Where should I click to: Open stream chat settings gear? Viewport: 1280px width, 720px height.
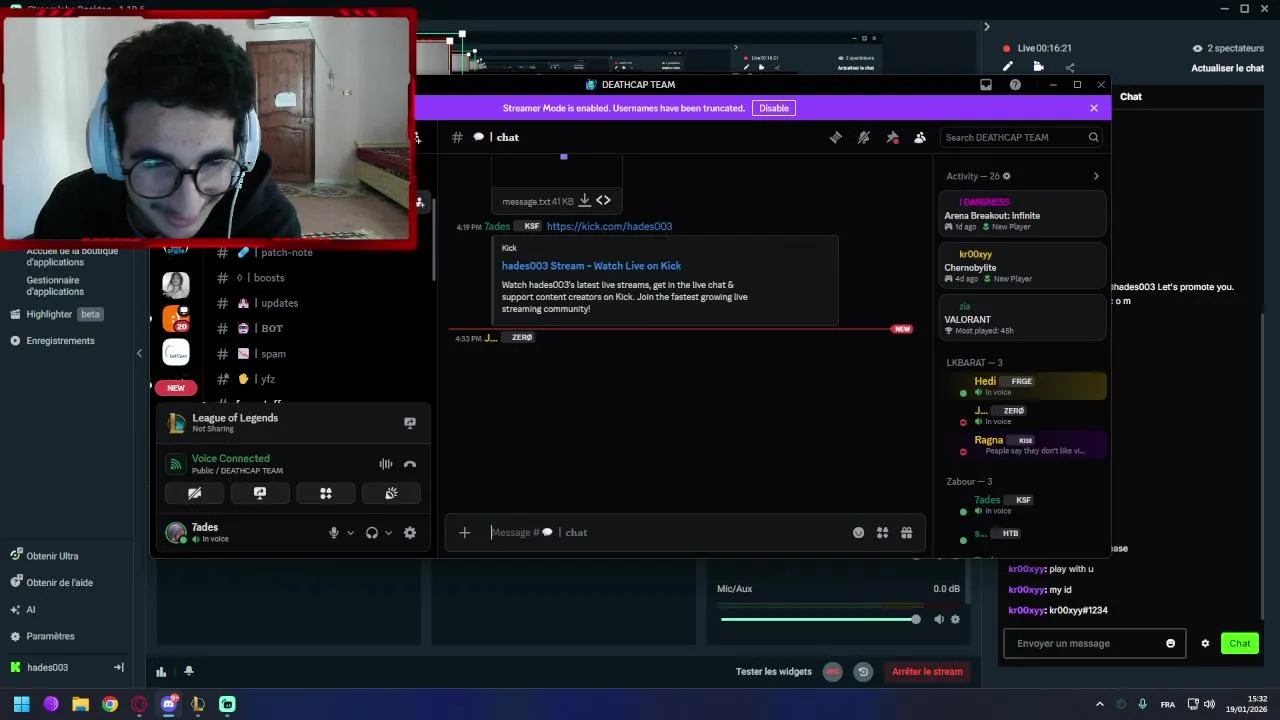(x=1205, y=643)
